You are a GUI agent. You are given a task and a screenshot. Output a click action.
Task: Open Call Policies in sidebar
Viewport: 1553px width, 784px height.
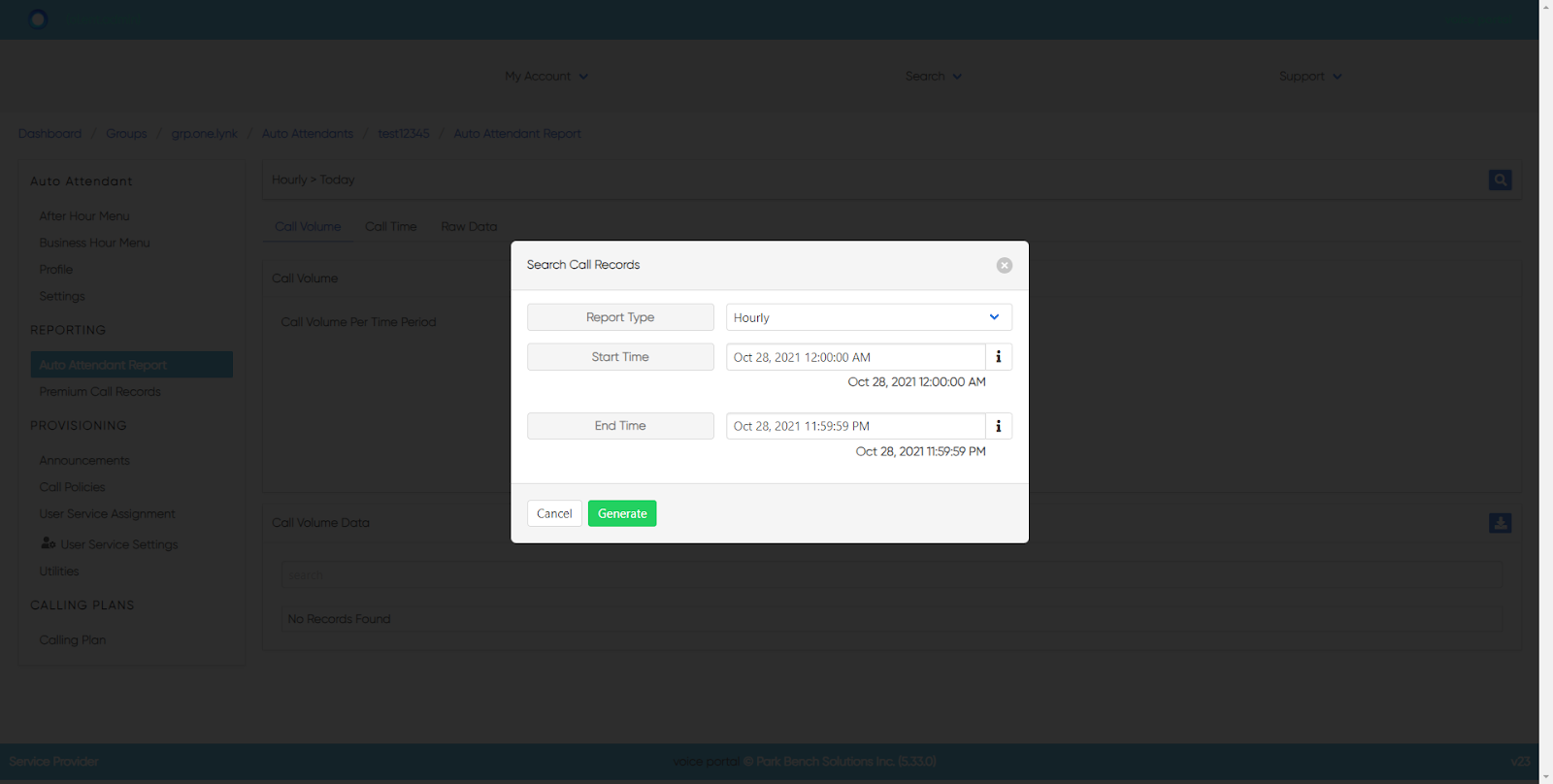pyautogui.click(x=73, y=487)
